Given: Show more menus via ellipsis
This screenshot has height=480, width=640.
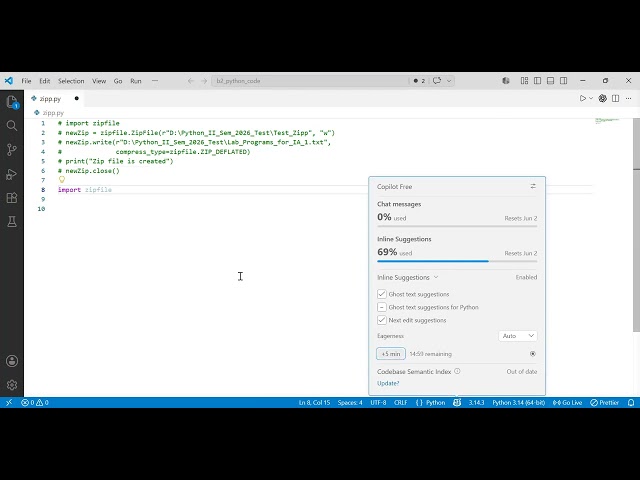Looking at the screenshot, I should coord(155,81).
